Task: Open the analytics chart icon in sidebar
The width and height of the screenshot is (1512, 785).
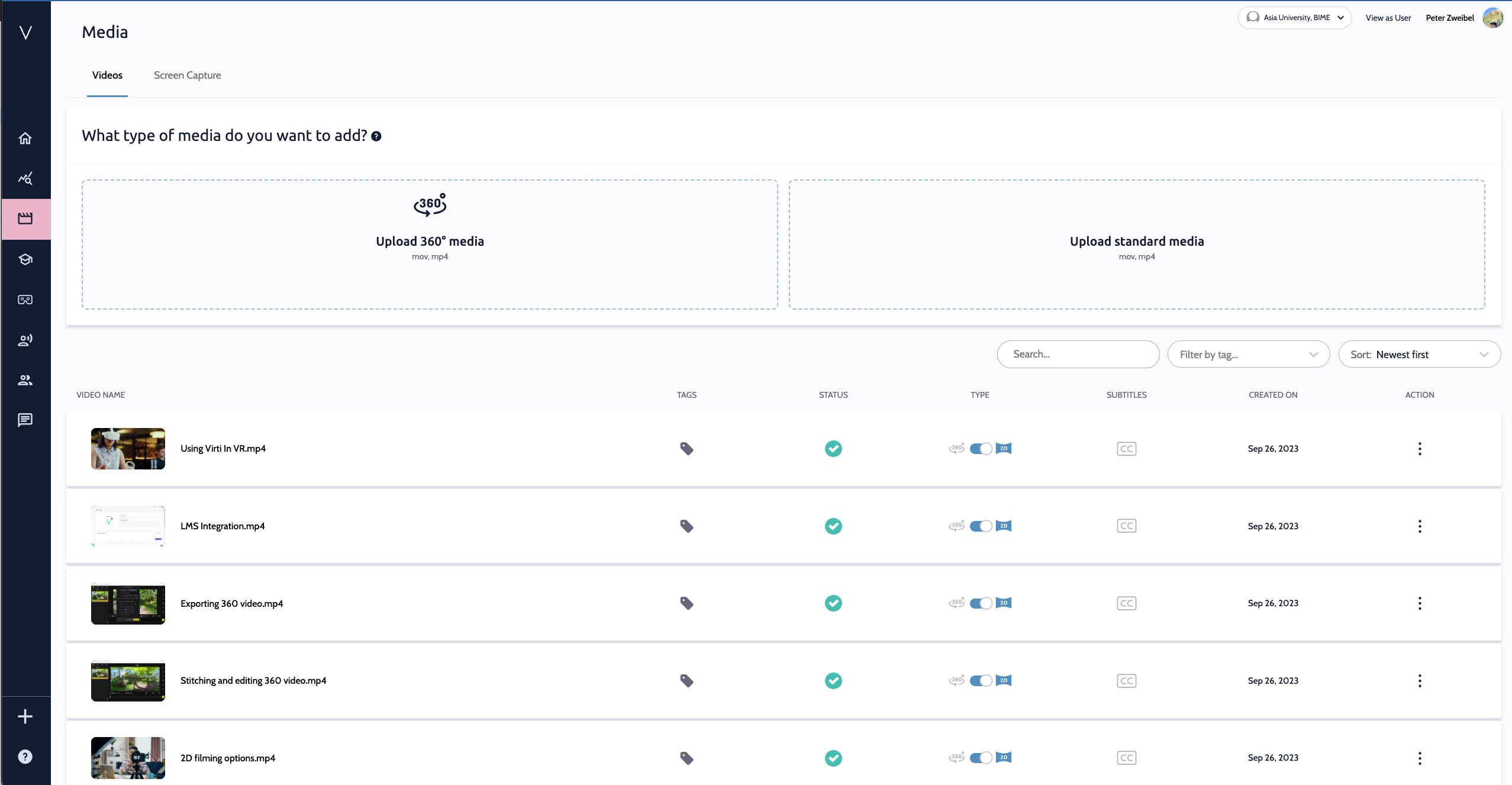Action: 25,178
